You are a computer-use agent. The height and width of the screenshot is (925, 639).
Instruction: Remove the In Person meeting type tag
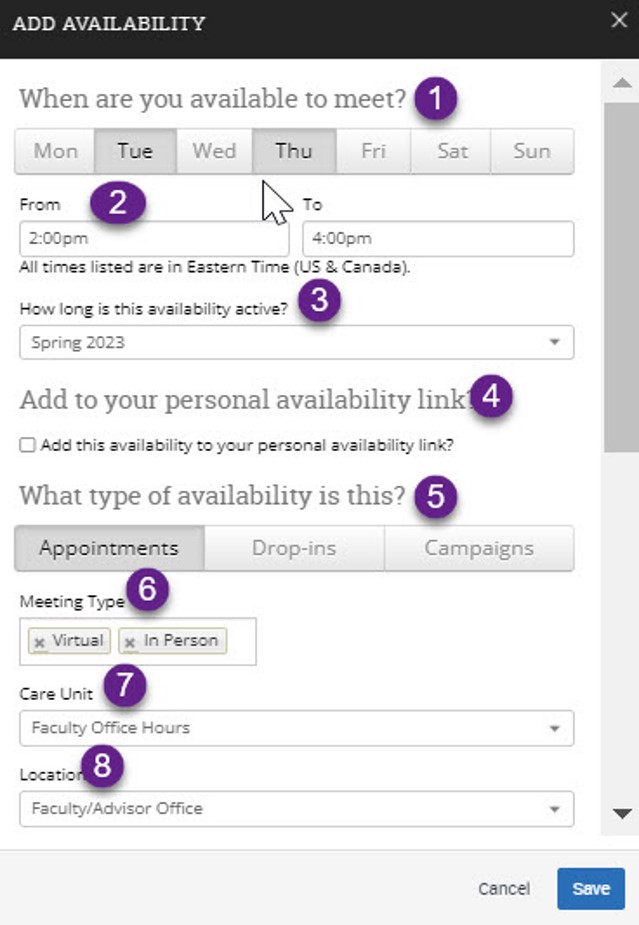[130, 642]
